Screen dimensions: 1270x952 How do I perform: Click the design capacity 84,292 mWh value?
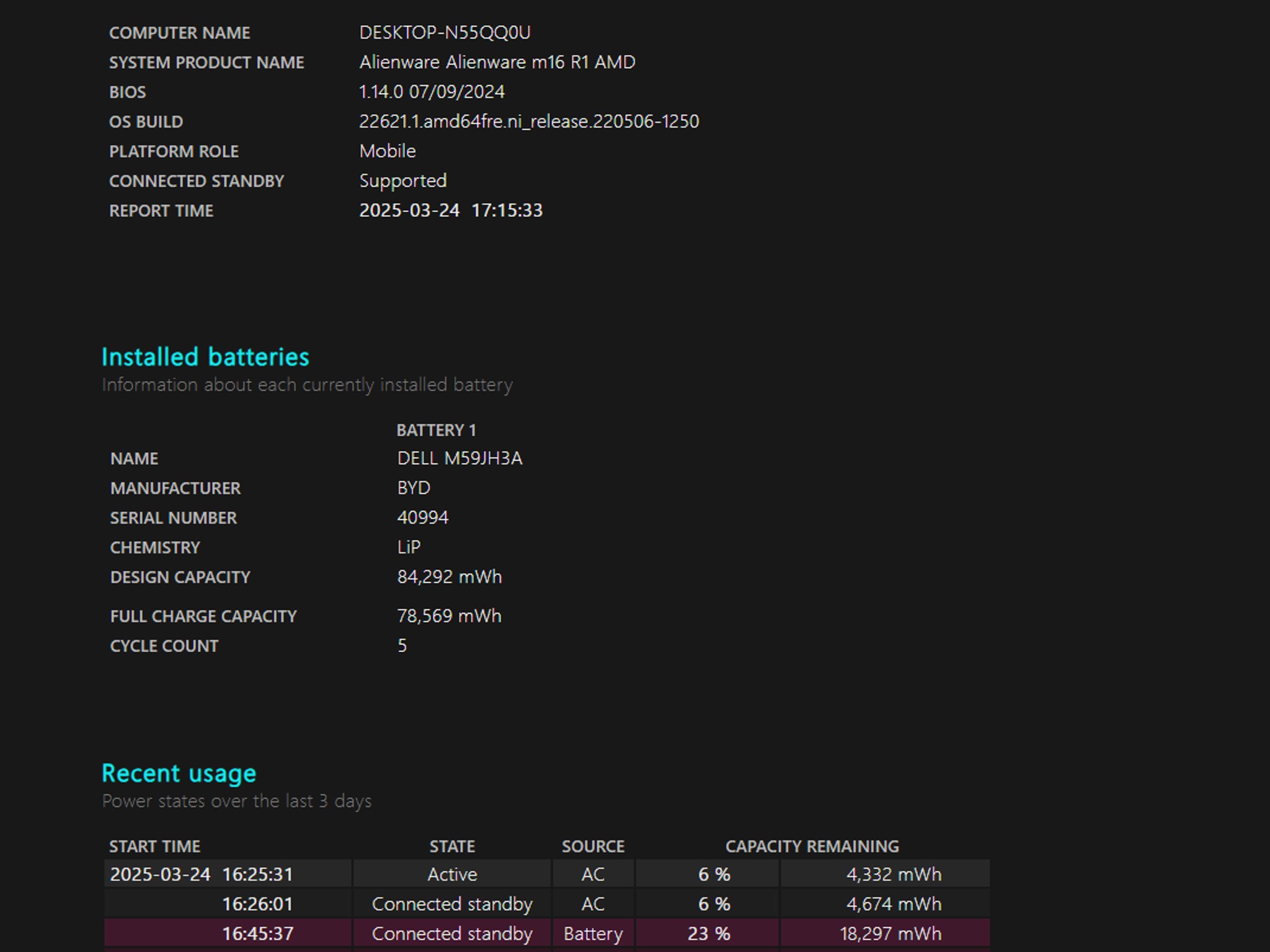pyautogui.click(x=449, y=577)
